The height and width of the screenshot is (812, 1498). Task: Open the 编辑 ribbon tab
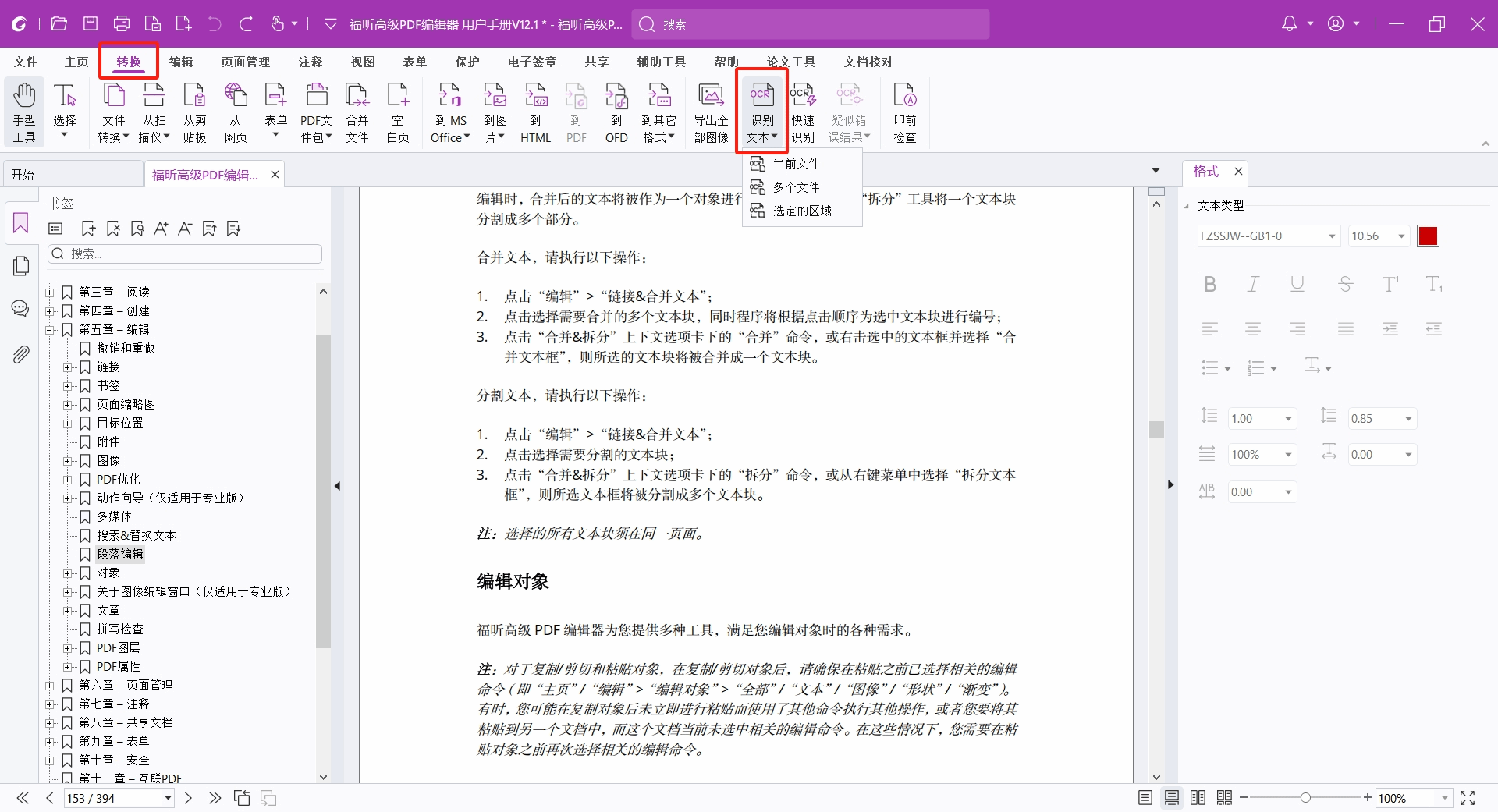pyautogui.click(x=181, y=62)
